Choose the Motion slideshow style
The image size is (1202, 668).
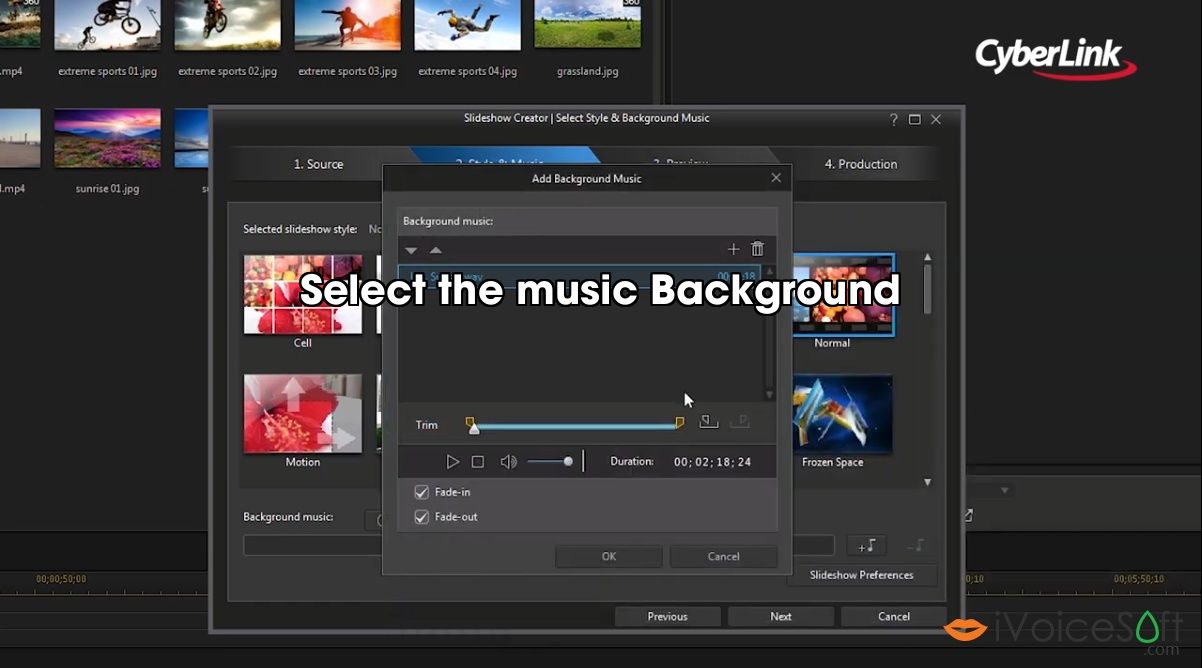(x=303, y=413)
